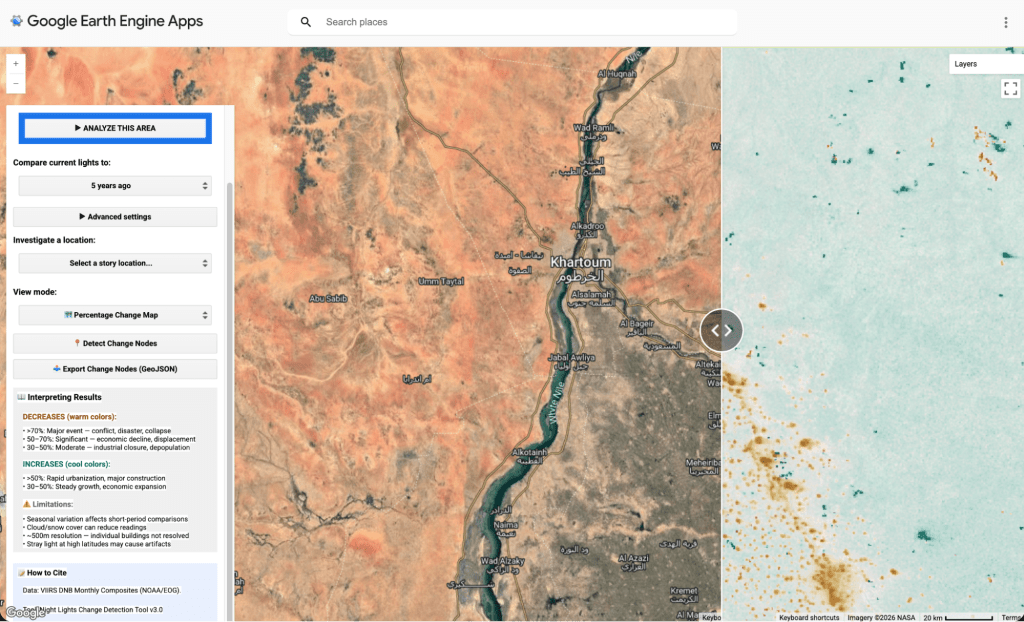Screen dimensions: 1024x622
Task: Click the search magnifier icon
Action: pos(306,22)
